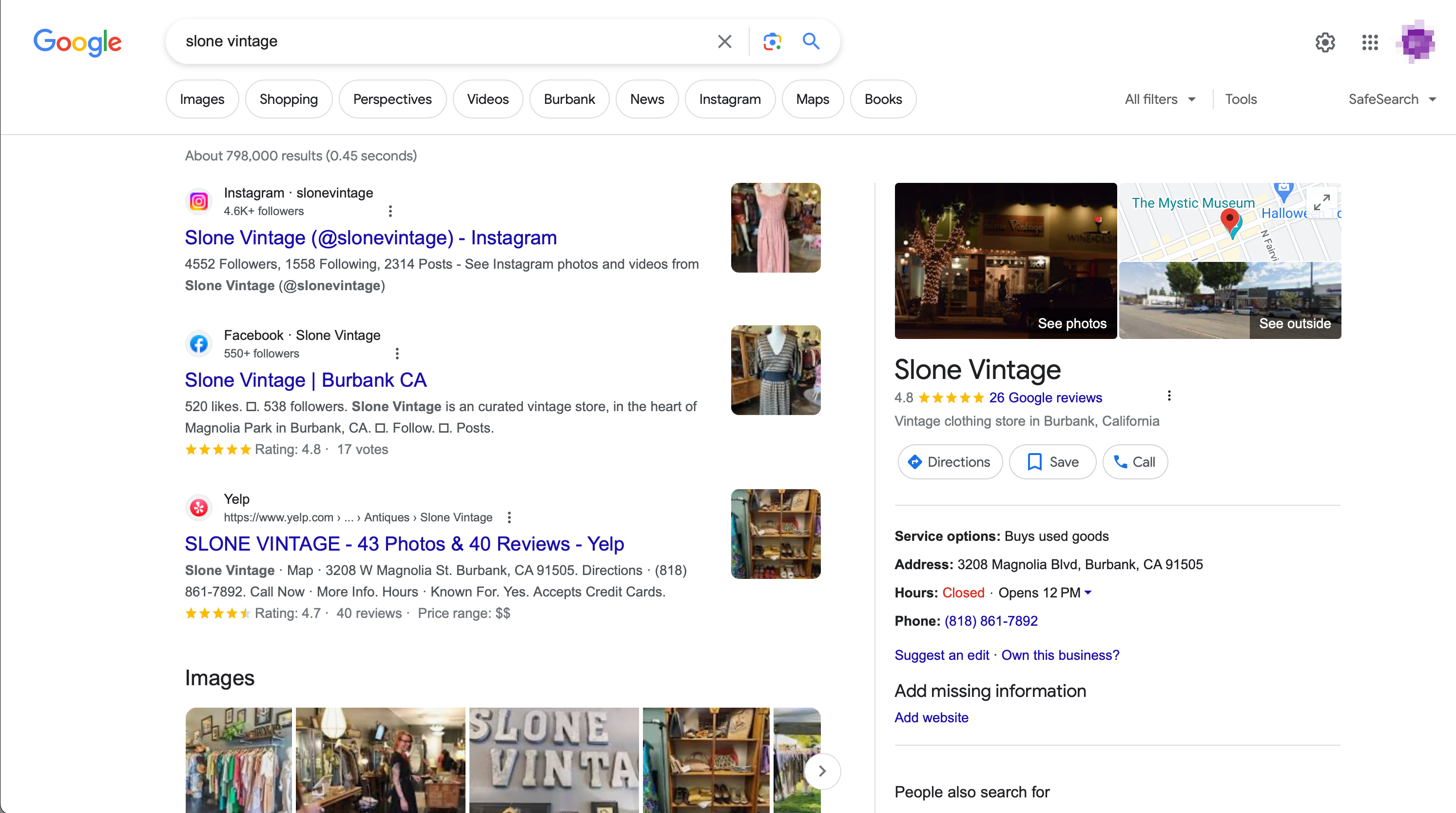This screenshot has height=813, width=1456.
Task: Click address 3208 Magnolia Blvd, Burbank, CA 91505
Action: pos(1080,564)
